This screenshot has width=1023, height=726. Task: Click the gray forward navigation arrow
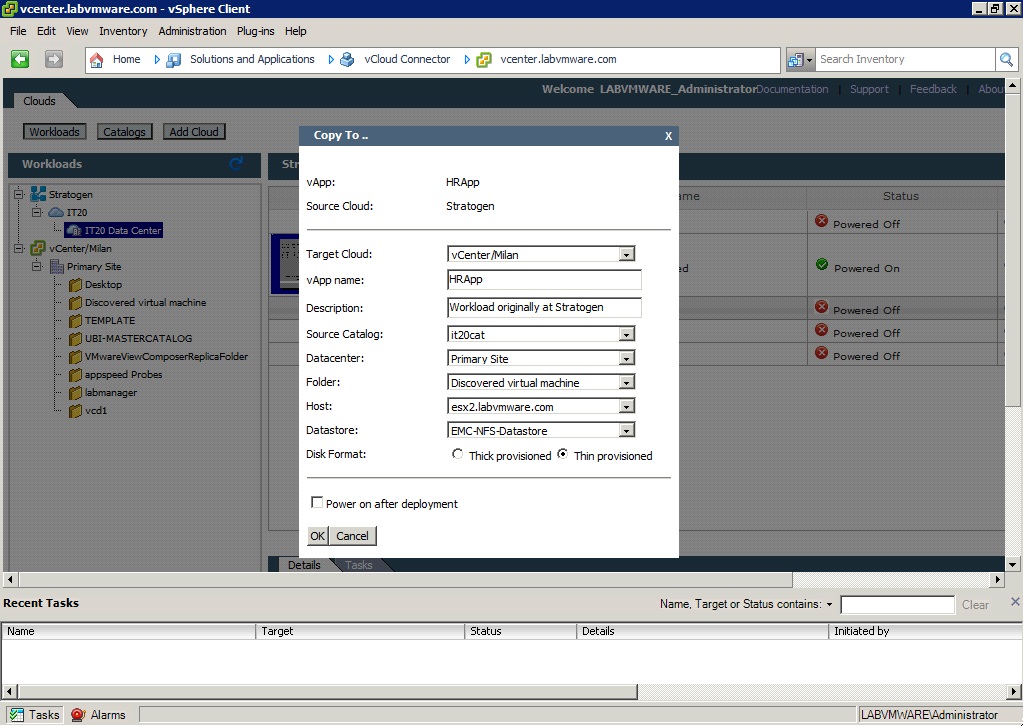tap(53, 59)
